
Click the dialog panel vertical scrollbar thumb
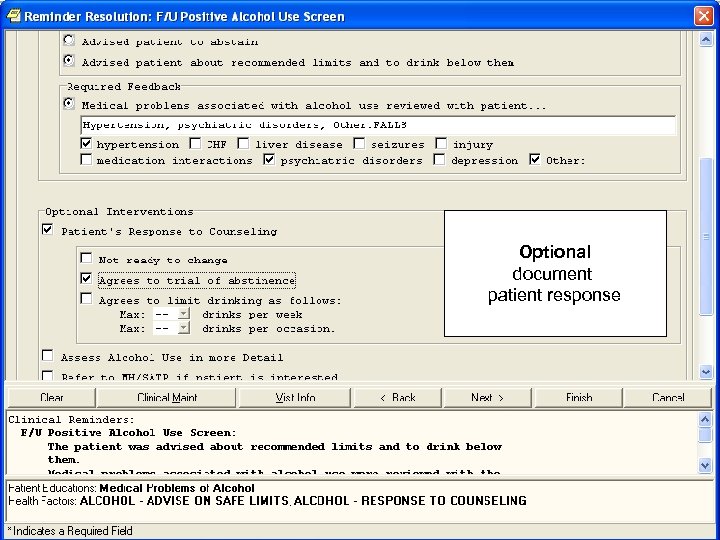[x=706, y=236]
